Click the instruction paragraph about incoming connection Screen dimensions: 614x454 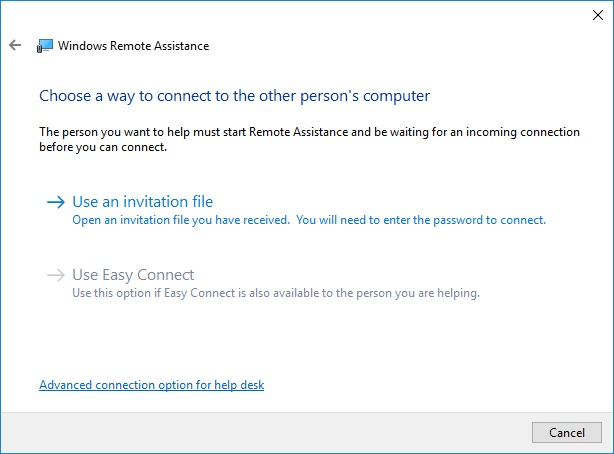[x=309, y=139]
